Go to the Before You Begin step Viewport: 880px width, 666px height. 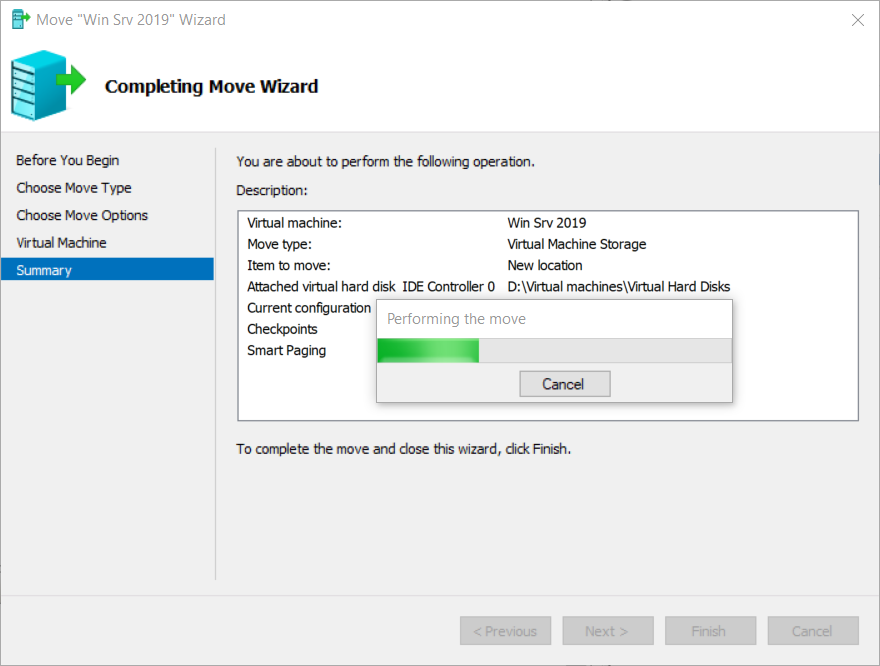click(x=68, y=160)
